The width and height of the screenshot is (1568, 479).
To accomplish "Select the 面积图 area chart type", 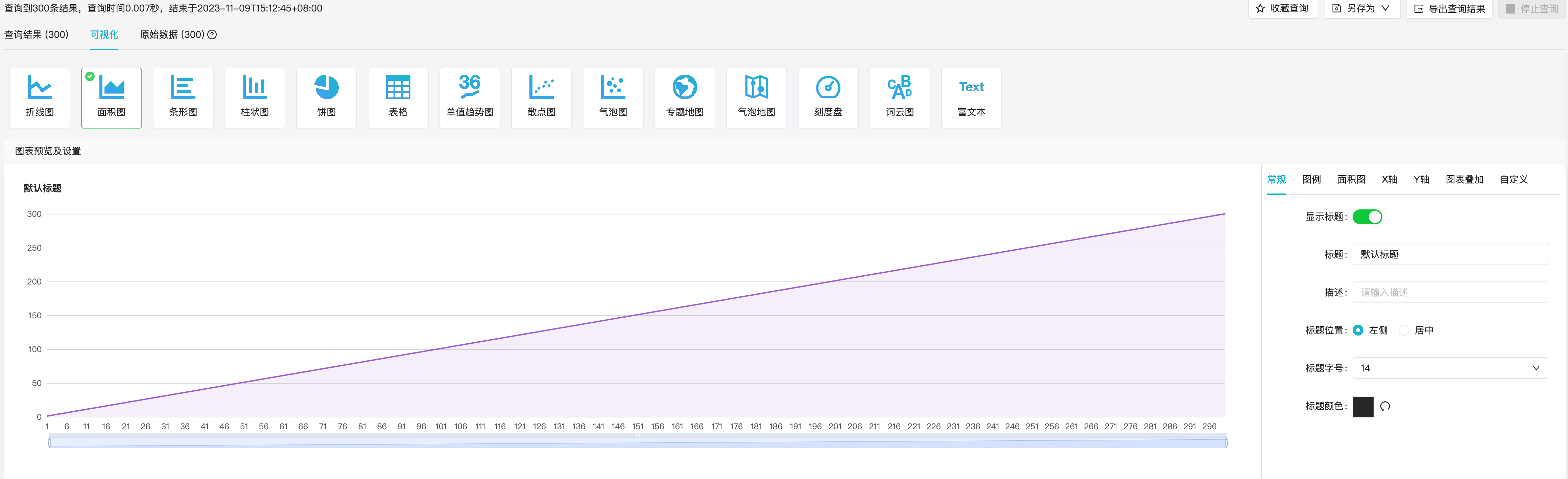I will click(x=111, y=97).
